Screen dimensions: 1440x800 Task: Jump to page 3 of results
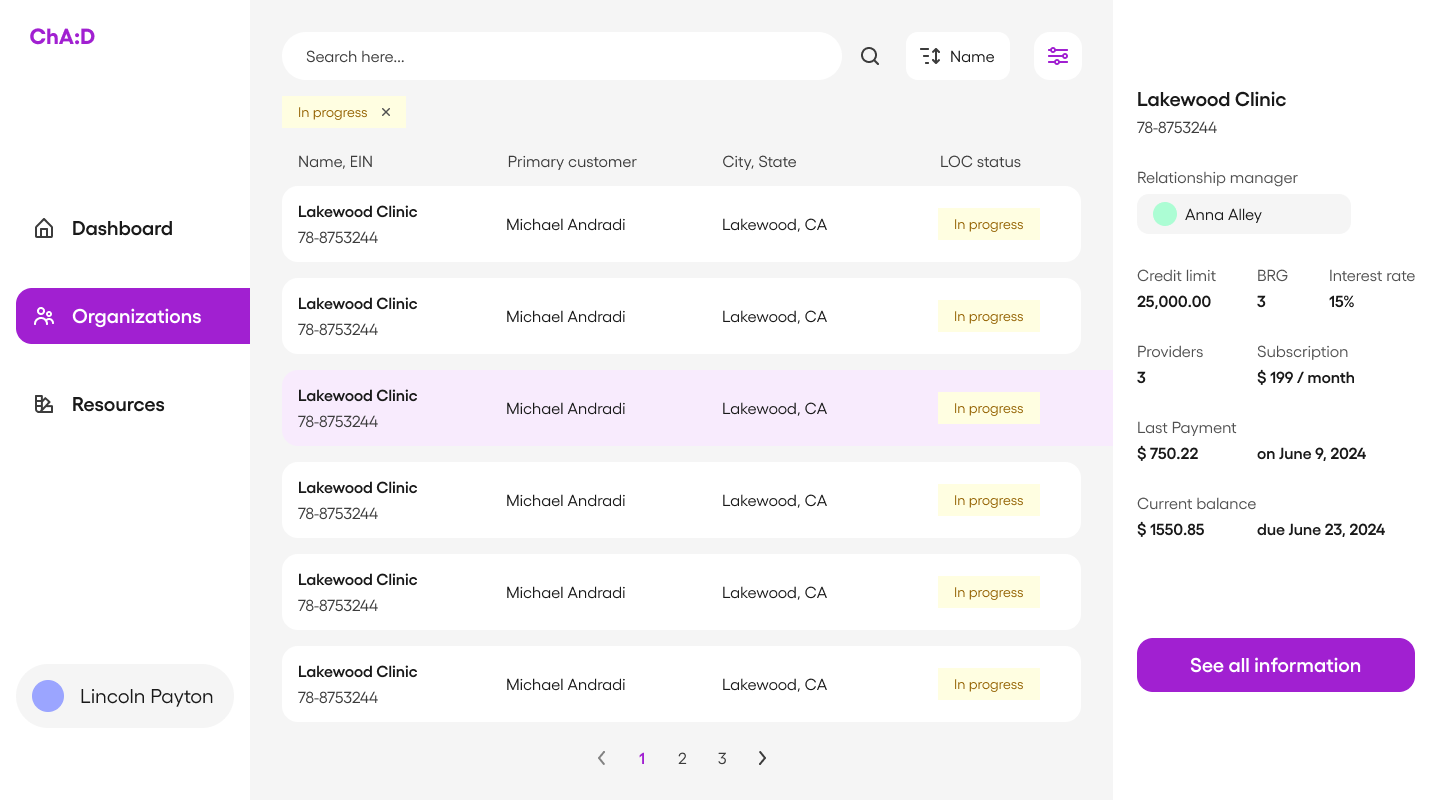pyautogui.click(x=722, y=758)
